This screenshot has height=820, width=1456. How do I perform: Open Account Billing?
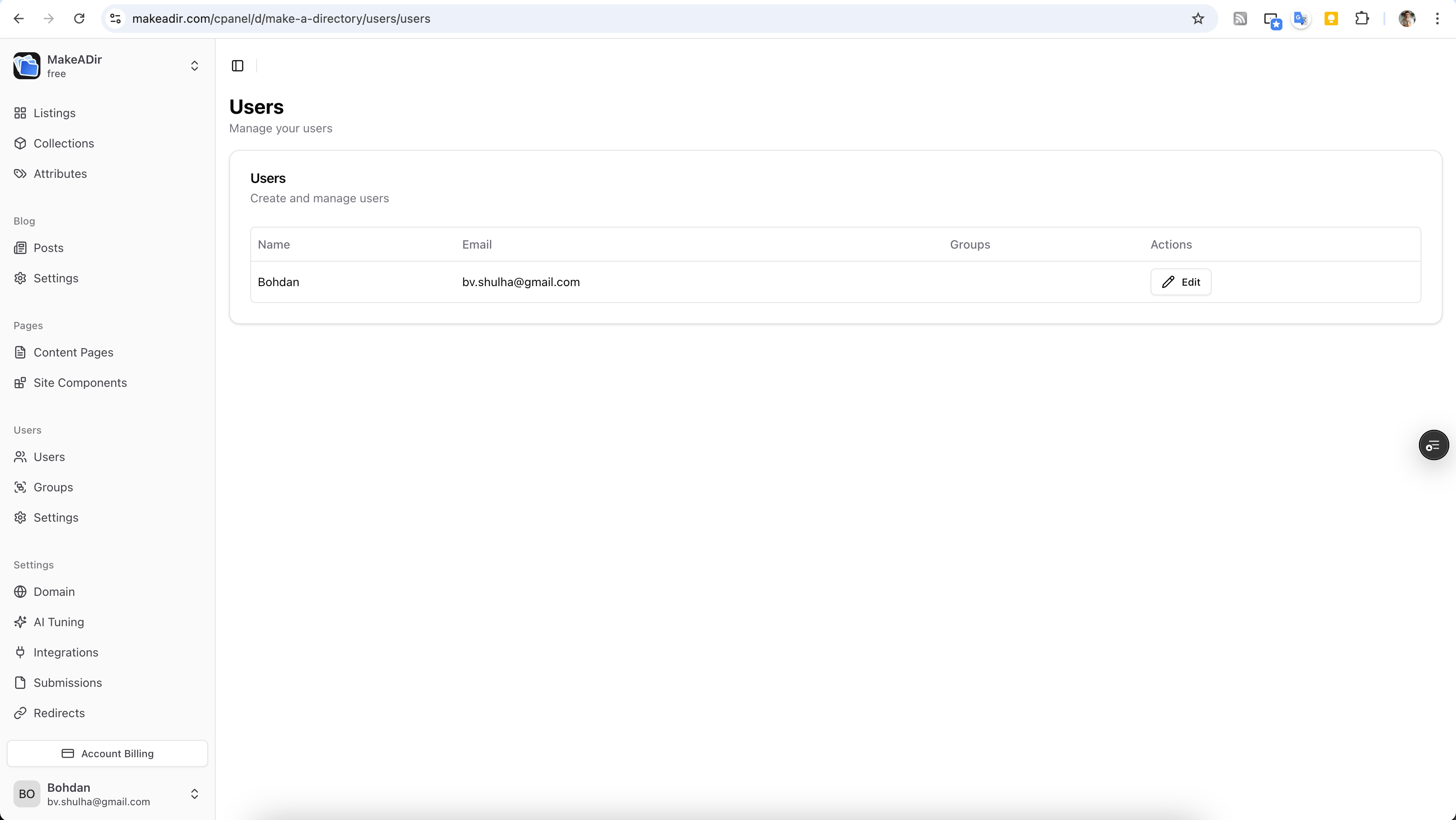pyautogui.click(x=107, y=753)
